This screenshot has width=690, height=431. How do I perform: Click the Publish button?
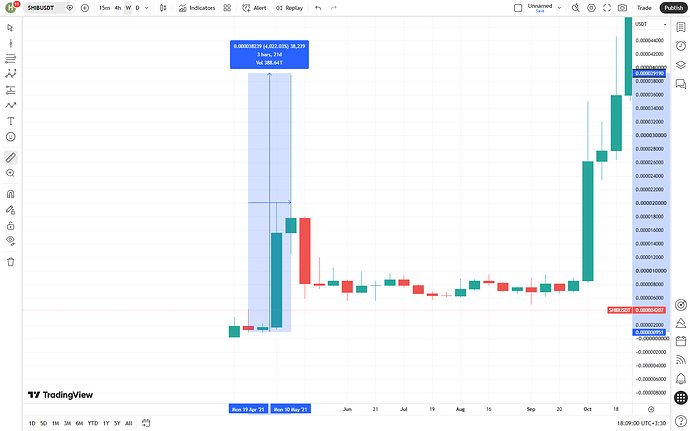pyautogui.click(x=674, y=8)
